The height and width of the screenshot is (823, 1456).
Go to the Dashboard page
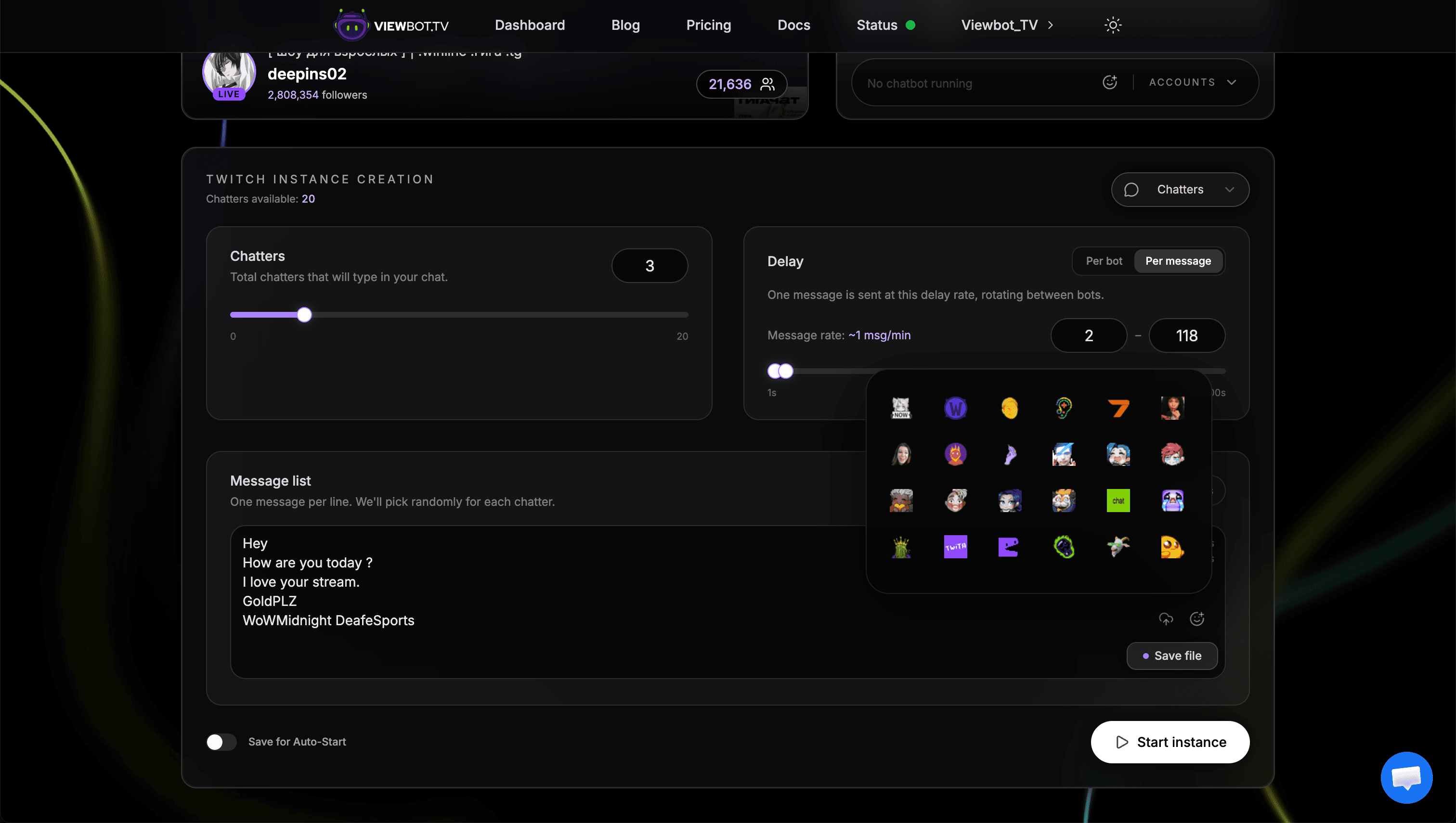point(529,25)
